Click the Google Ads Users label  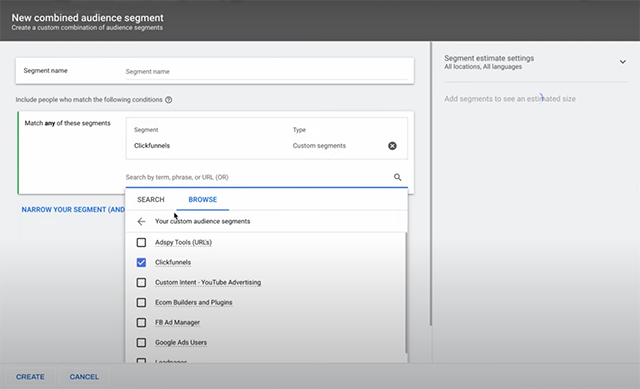tap(181, 342)
